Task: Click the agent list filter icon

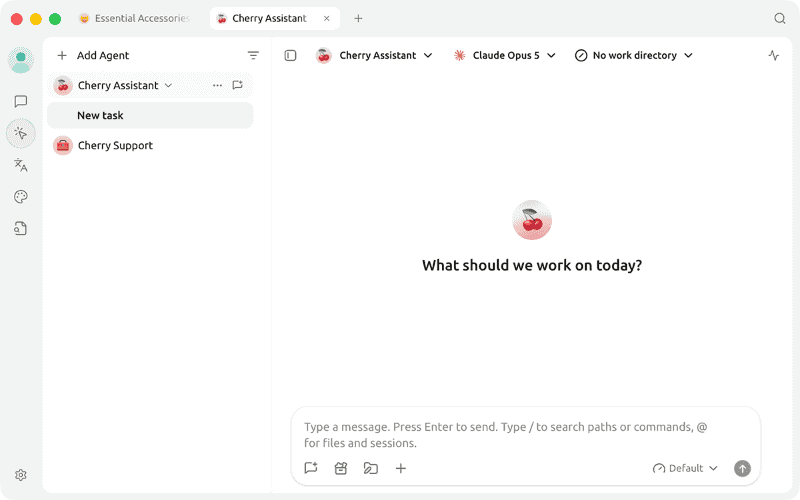Action: [x=253, y=55]
